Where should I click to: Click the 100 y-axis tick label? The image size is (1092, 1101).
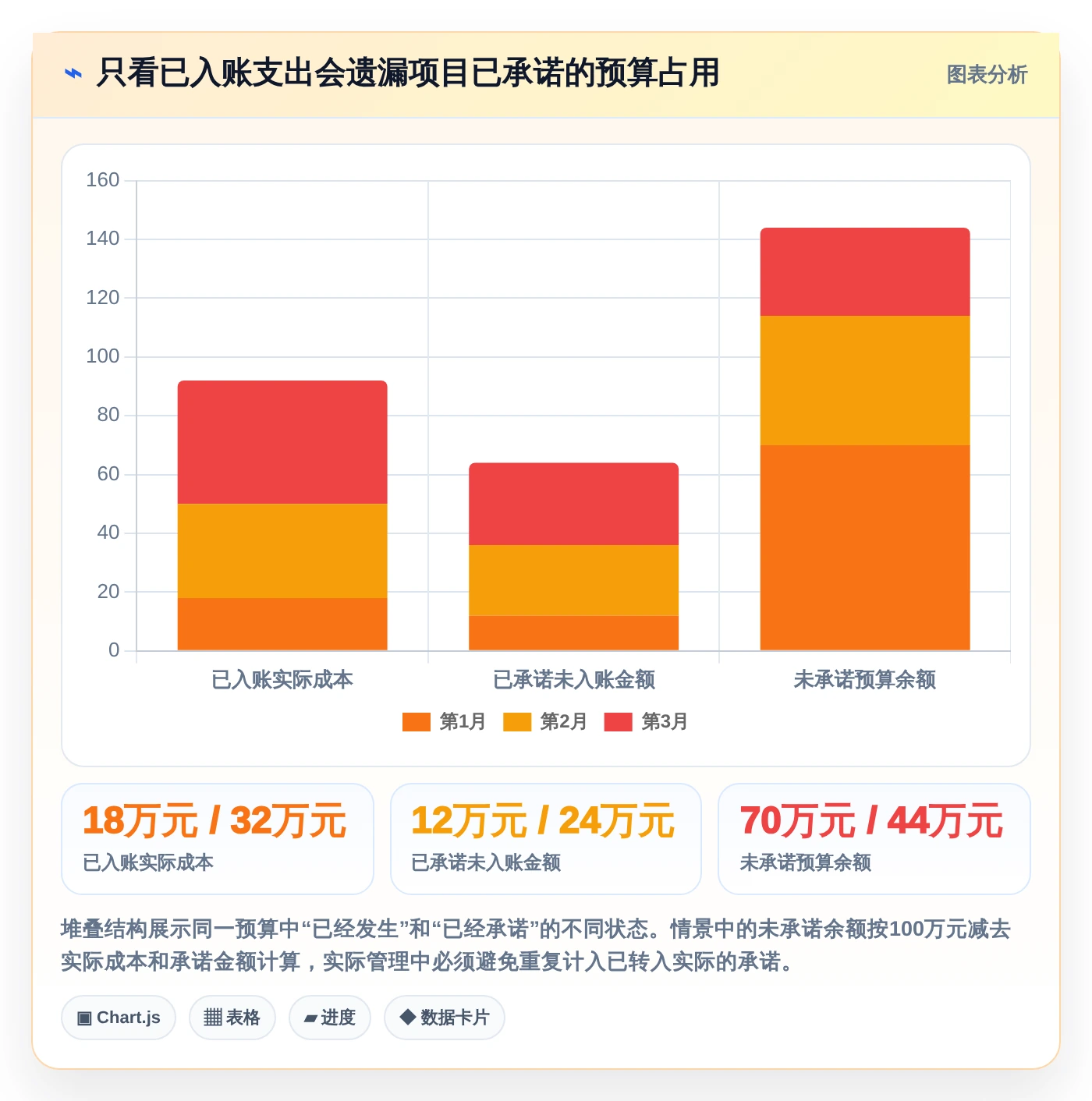[103, 356]
